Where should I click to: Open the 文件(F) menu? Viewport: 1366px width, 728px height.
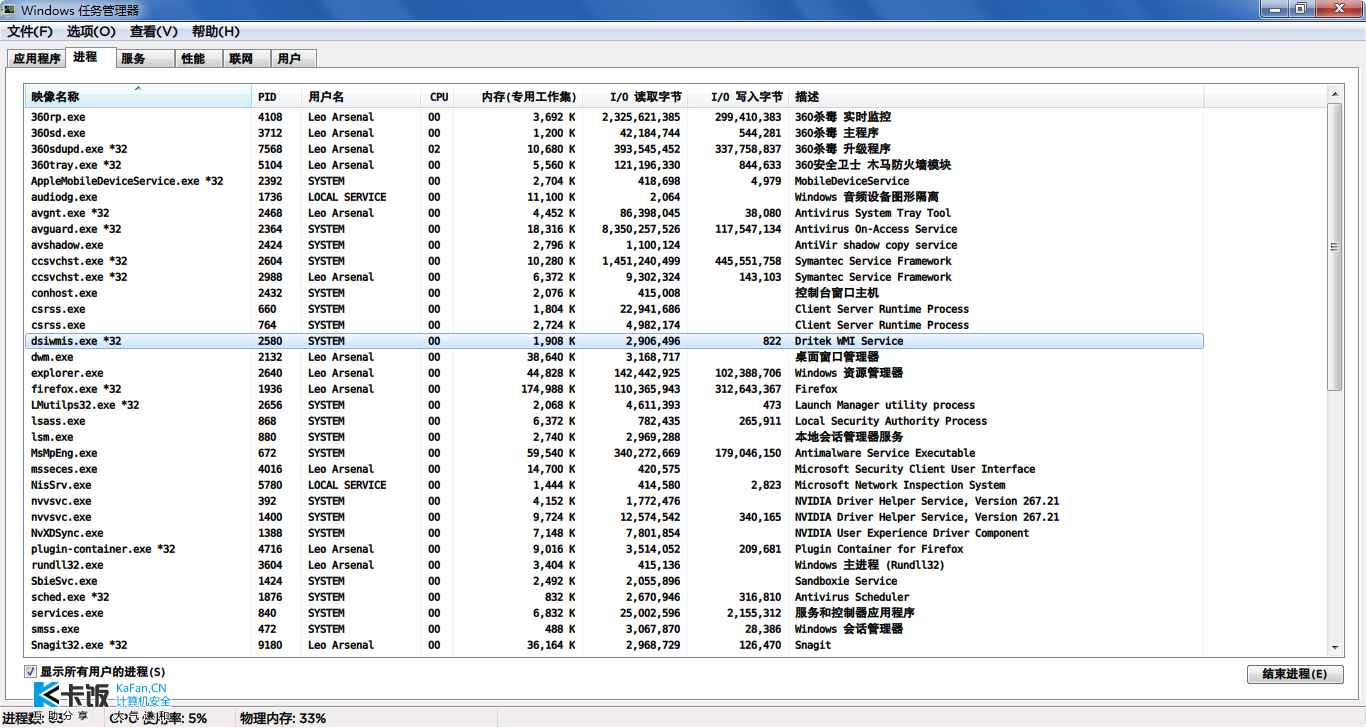click(29, 32)
